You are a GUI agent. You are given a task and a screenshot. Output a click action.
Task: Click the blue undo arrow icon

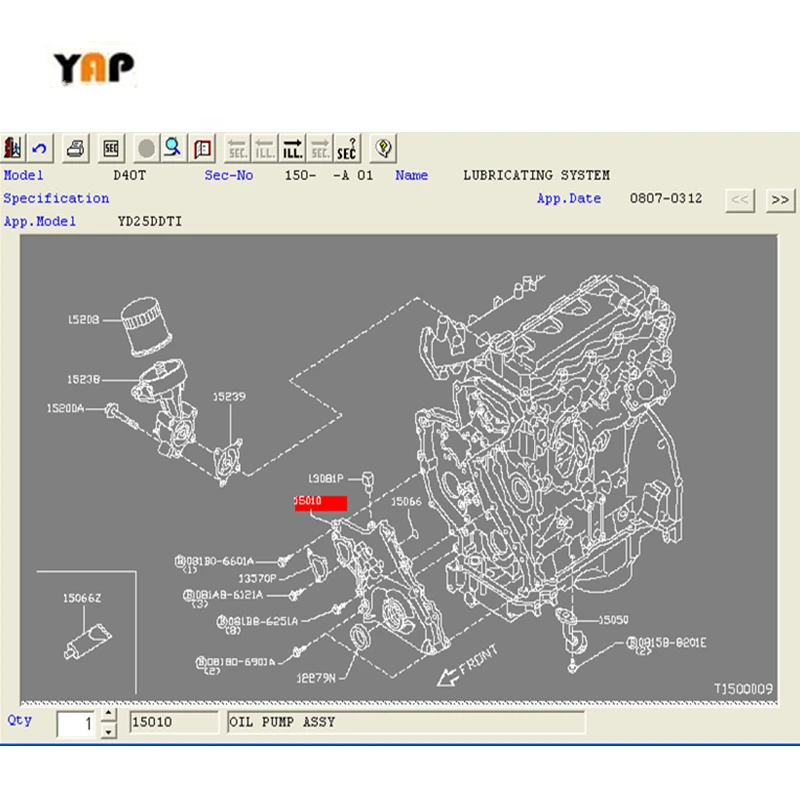click(39, 148)
